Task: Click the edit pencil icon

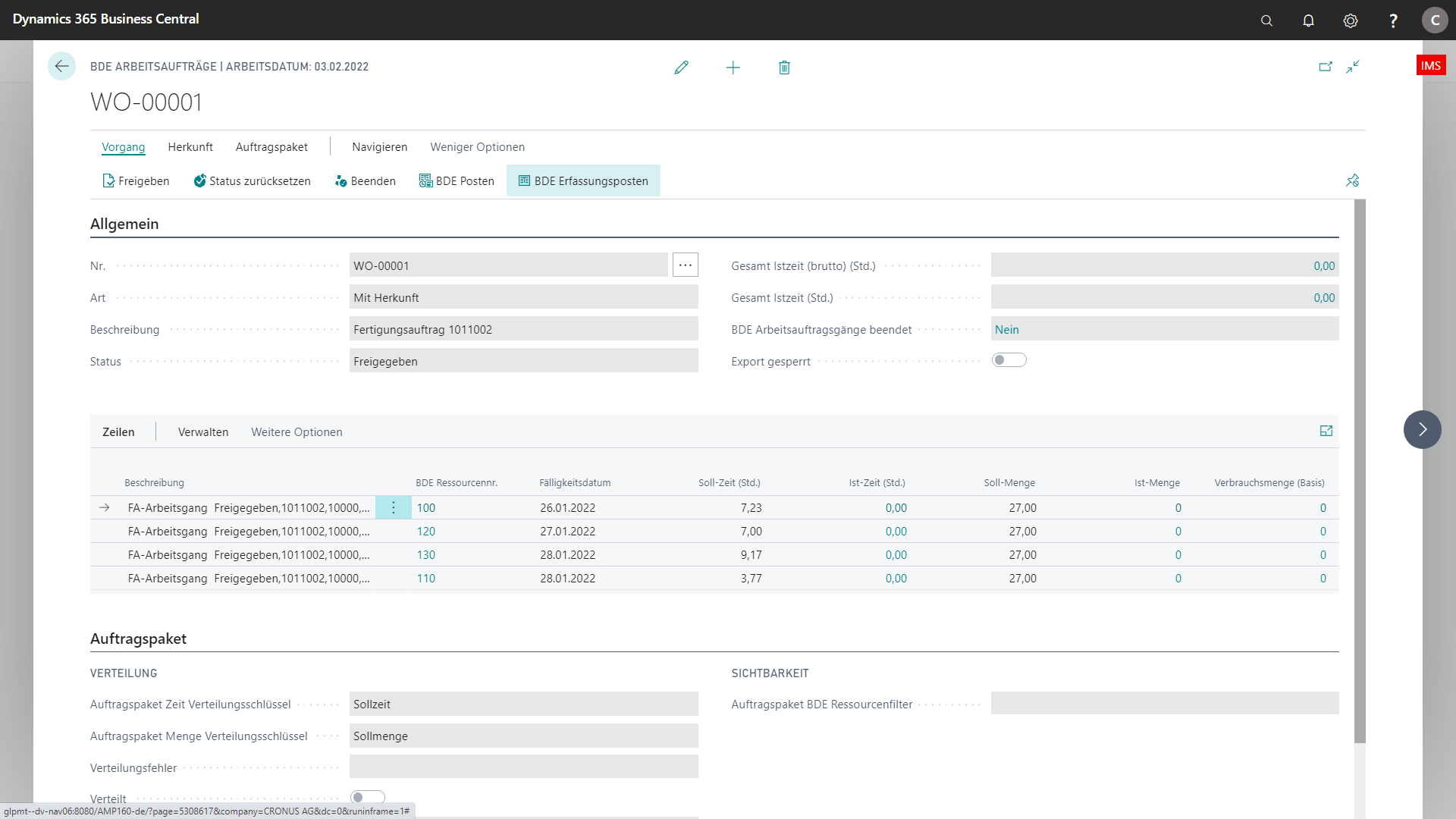Action: (x=681, y=67)
